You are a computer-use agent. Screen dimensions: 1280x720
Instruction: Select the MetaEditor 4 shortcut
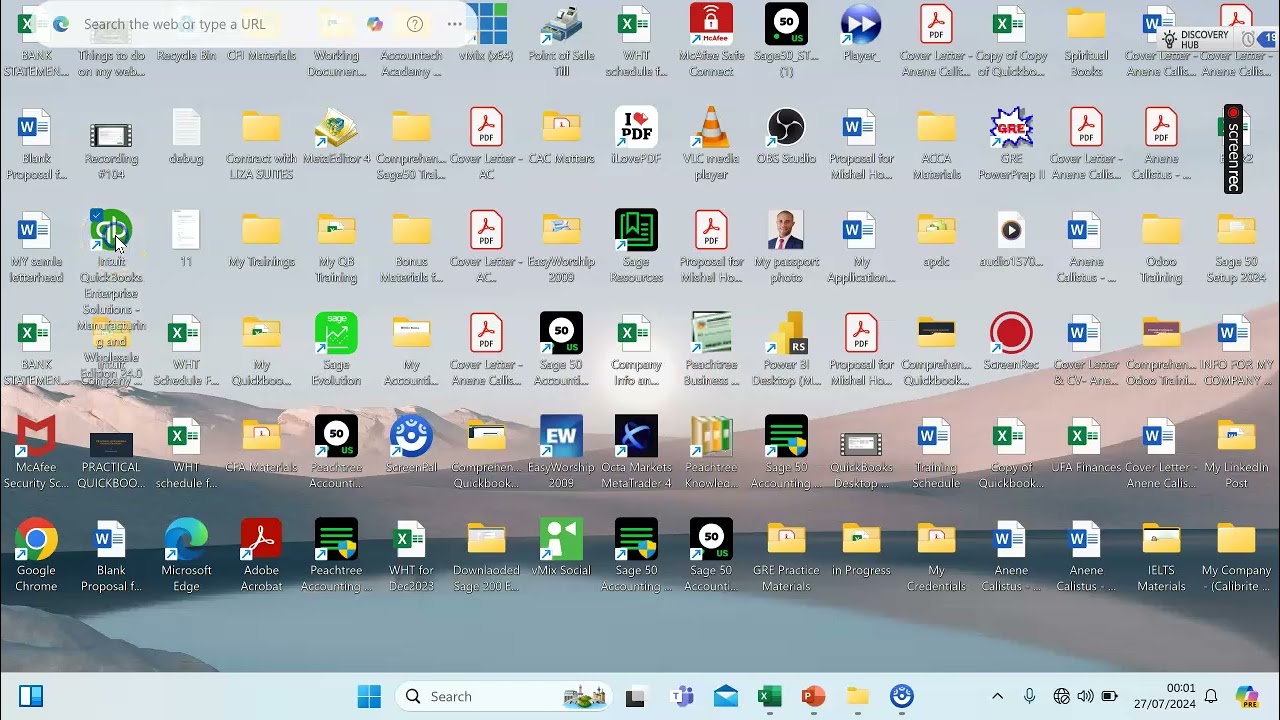pos(336,137)
